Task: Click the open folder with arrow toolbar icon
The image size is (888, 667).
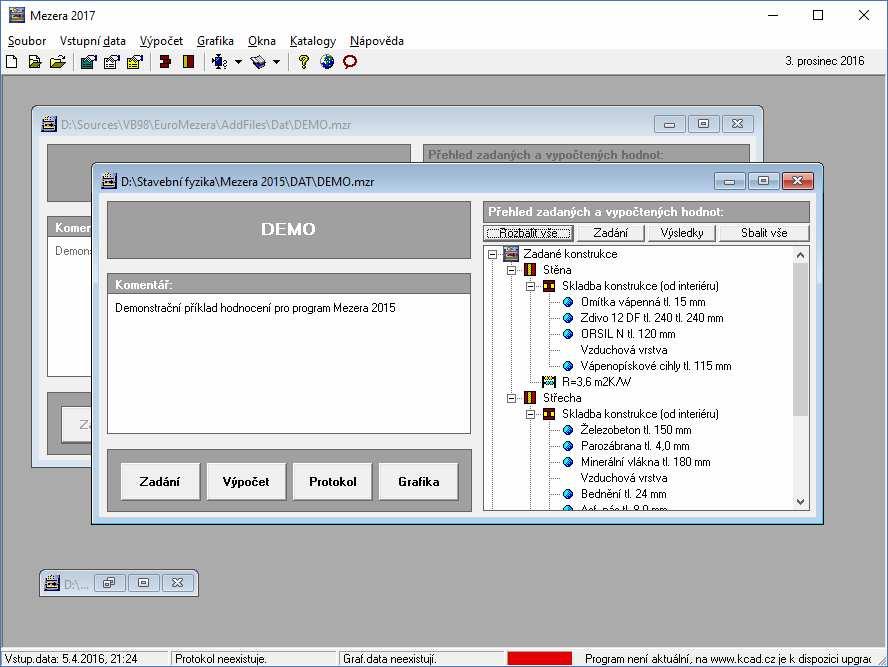Action: coord(57,61)
